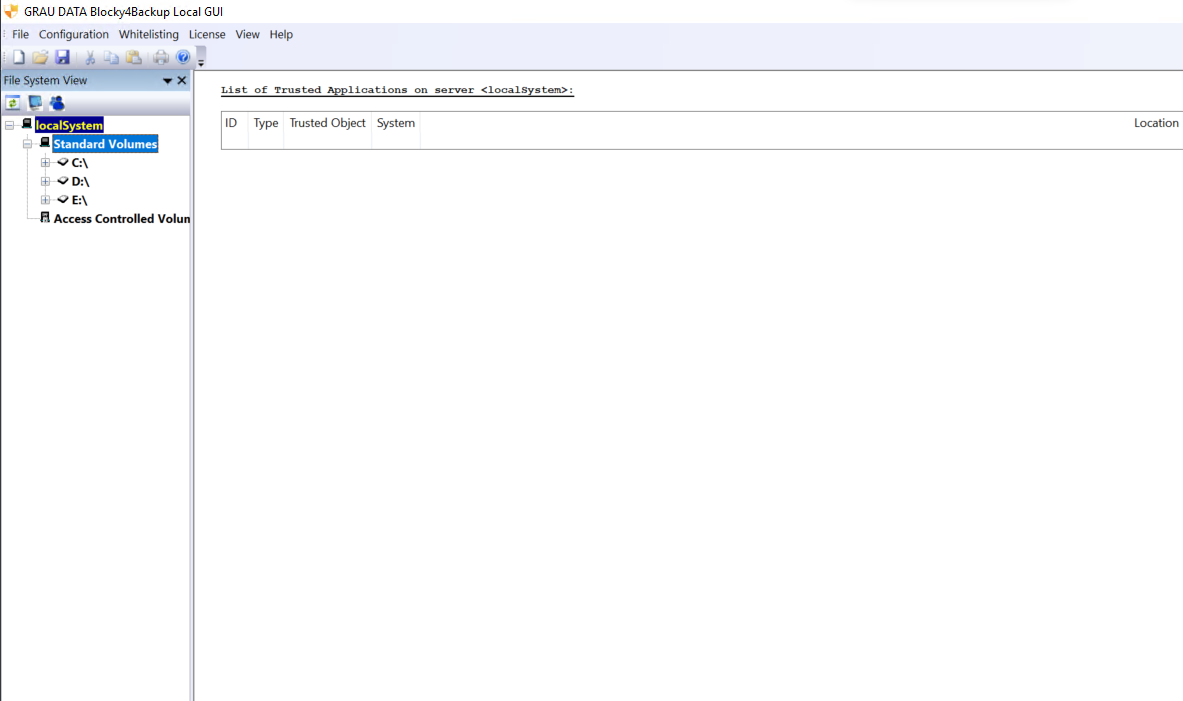
Task: Click the Copy icon in the toolbar
Action: pos(110,57)
